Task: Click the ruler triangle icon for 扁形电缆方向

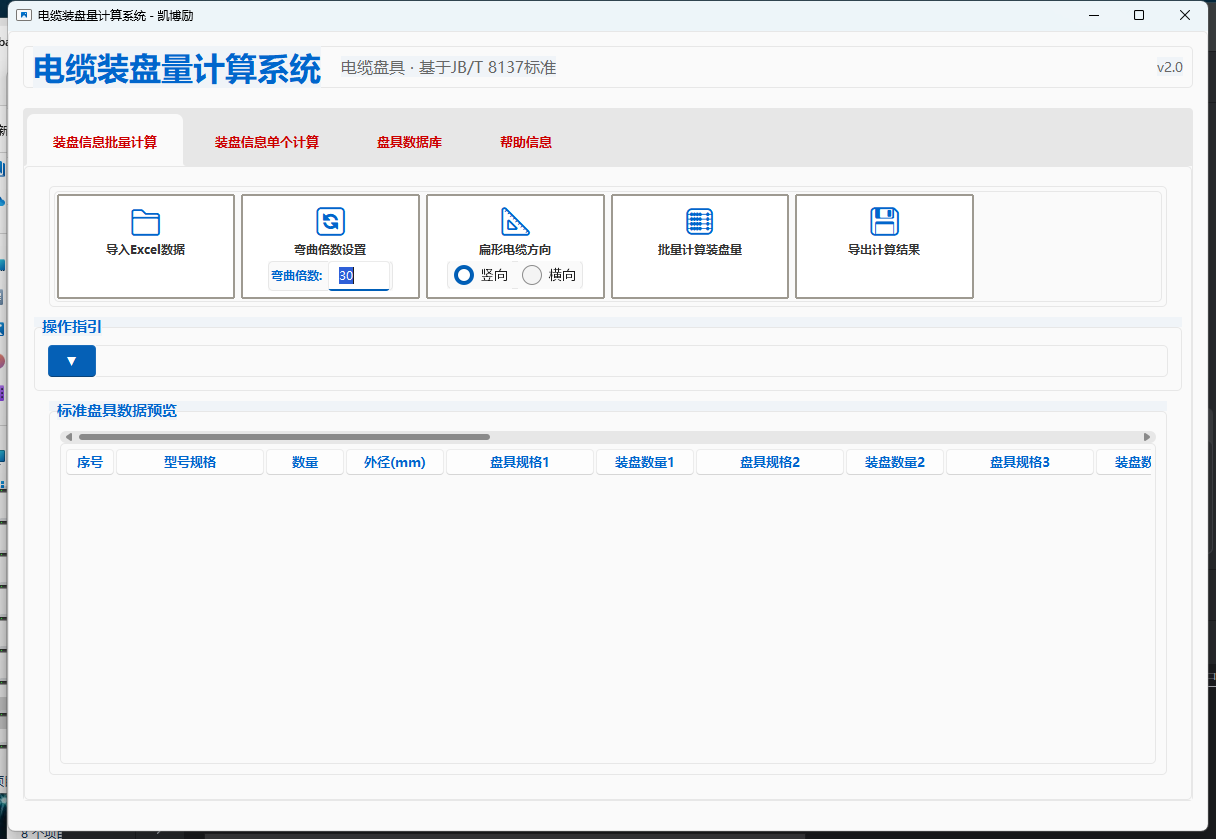Action: point(515,221)
